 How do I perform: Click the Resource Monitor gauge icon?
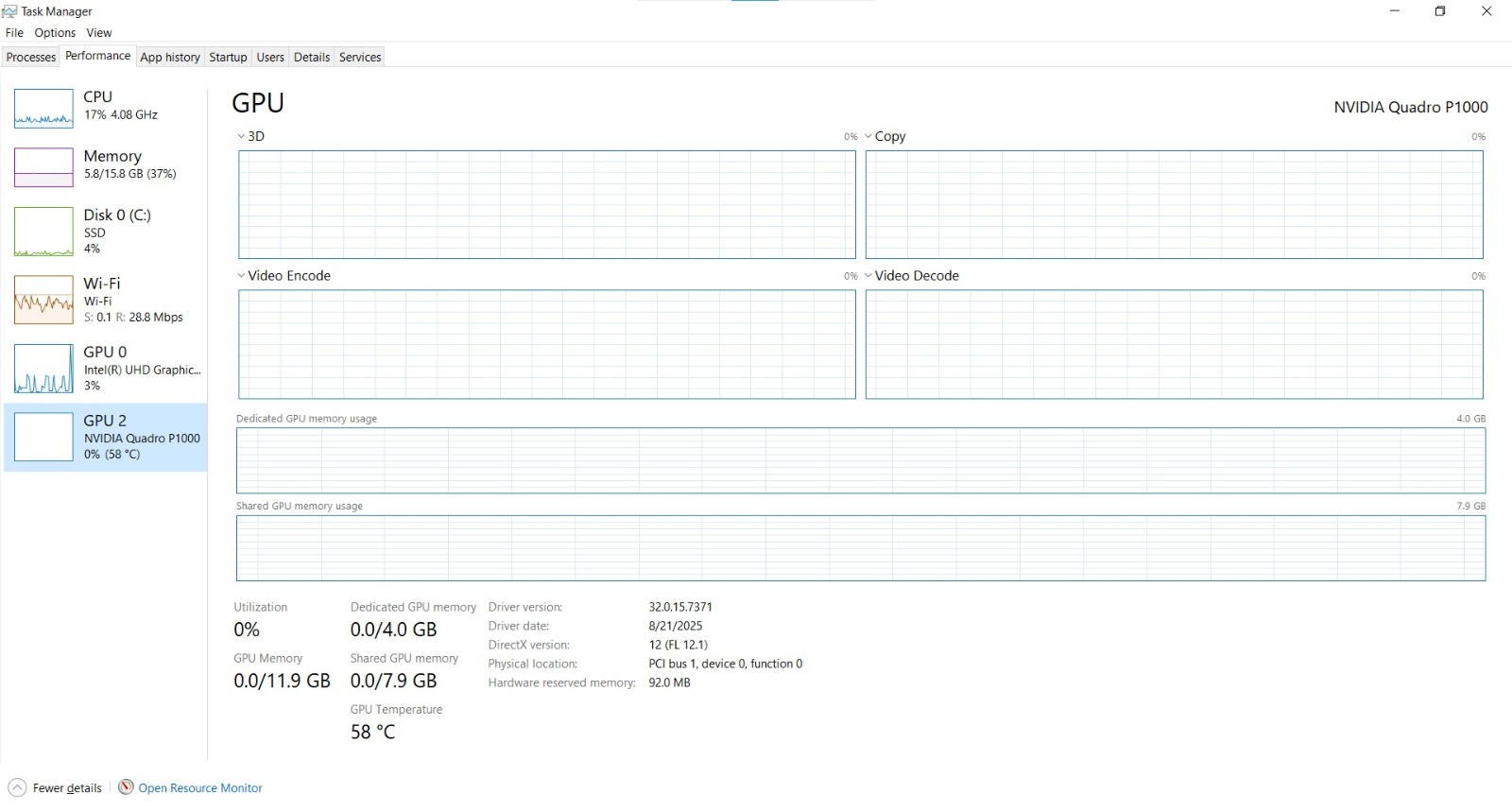[126, 786]
